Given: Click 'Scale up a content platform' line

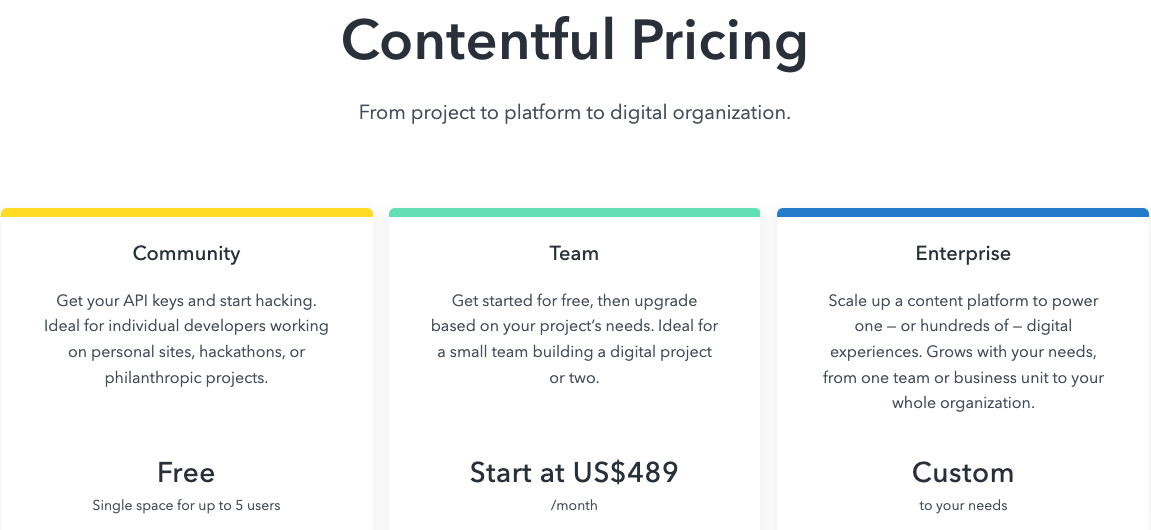Looking at the screenshot, I should click(963, 301).
